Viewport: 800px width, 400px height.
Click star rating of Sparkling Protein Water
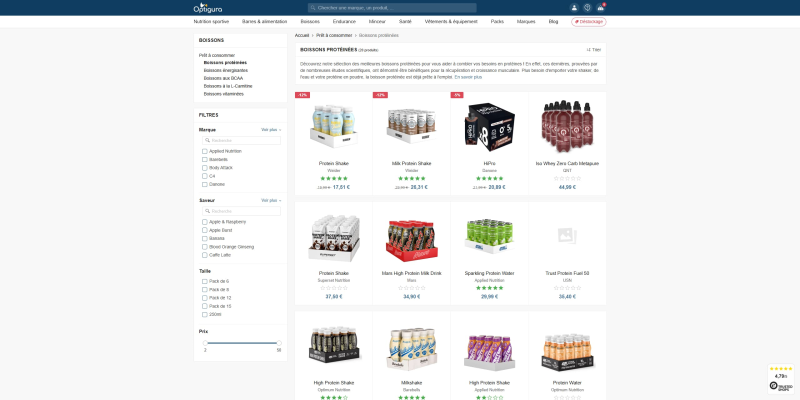[489, 288]
